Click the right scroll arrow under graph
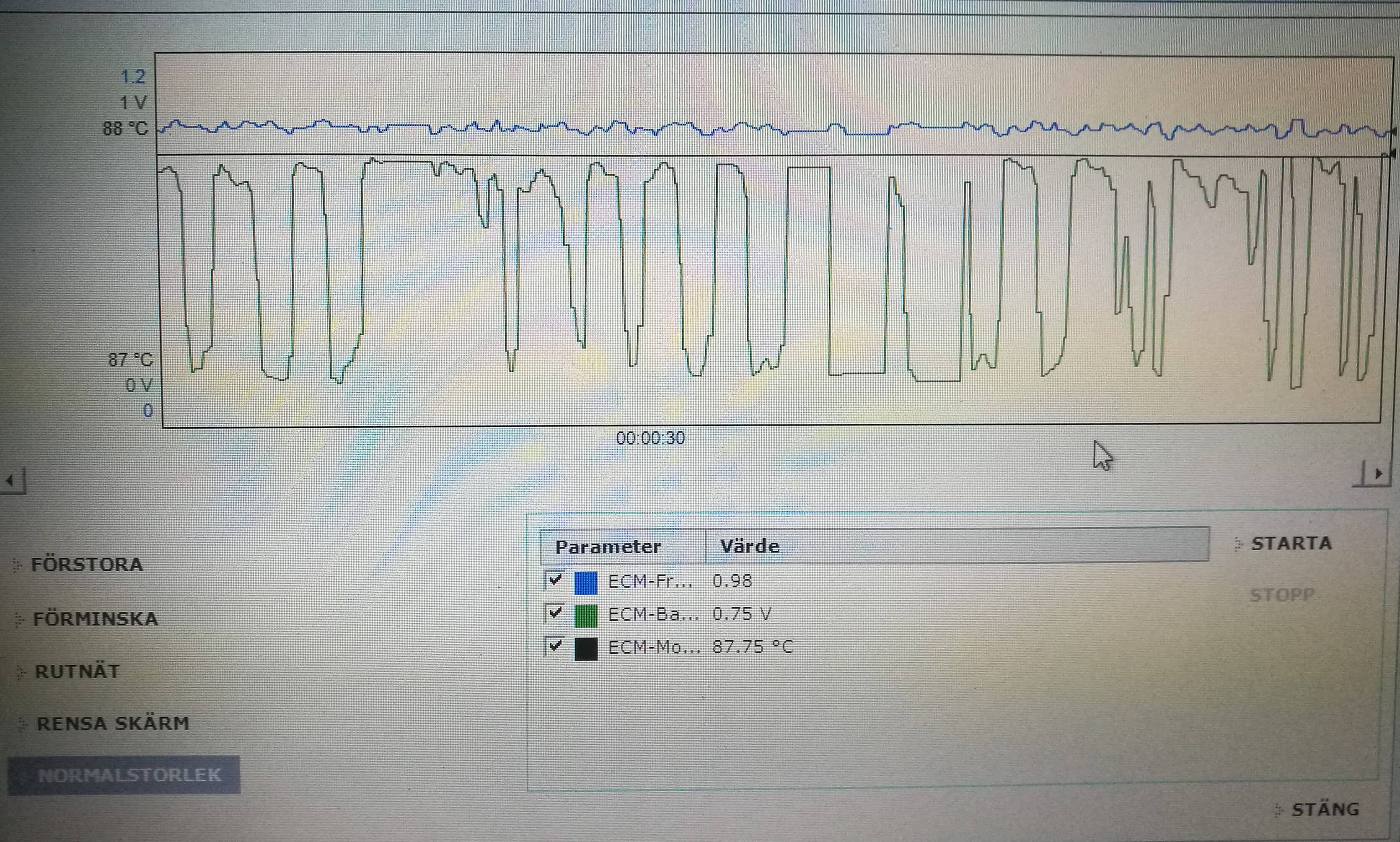Image resolution: width=1400 pixels, height=842 pixels. tap(1378, 474)
